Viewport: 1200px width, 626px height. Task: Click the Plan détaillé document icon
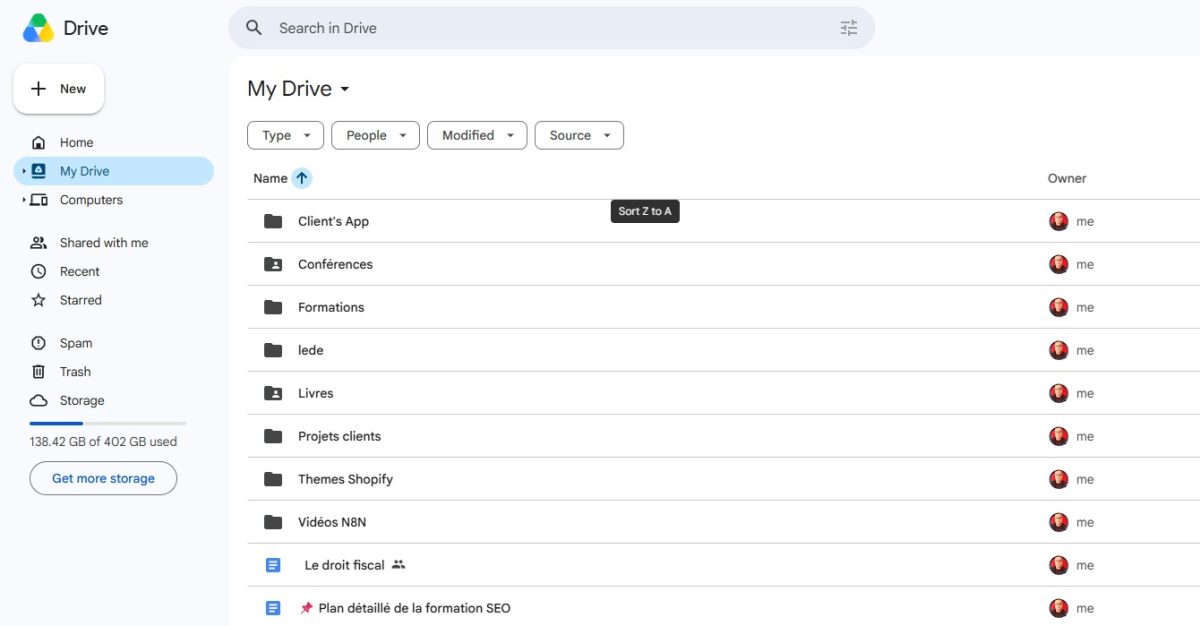coord(273,608)
